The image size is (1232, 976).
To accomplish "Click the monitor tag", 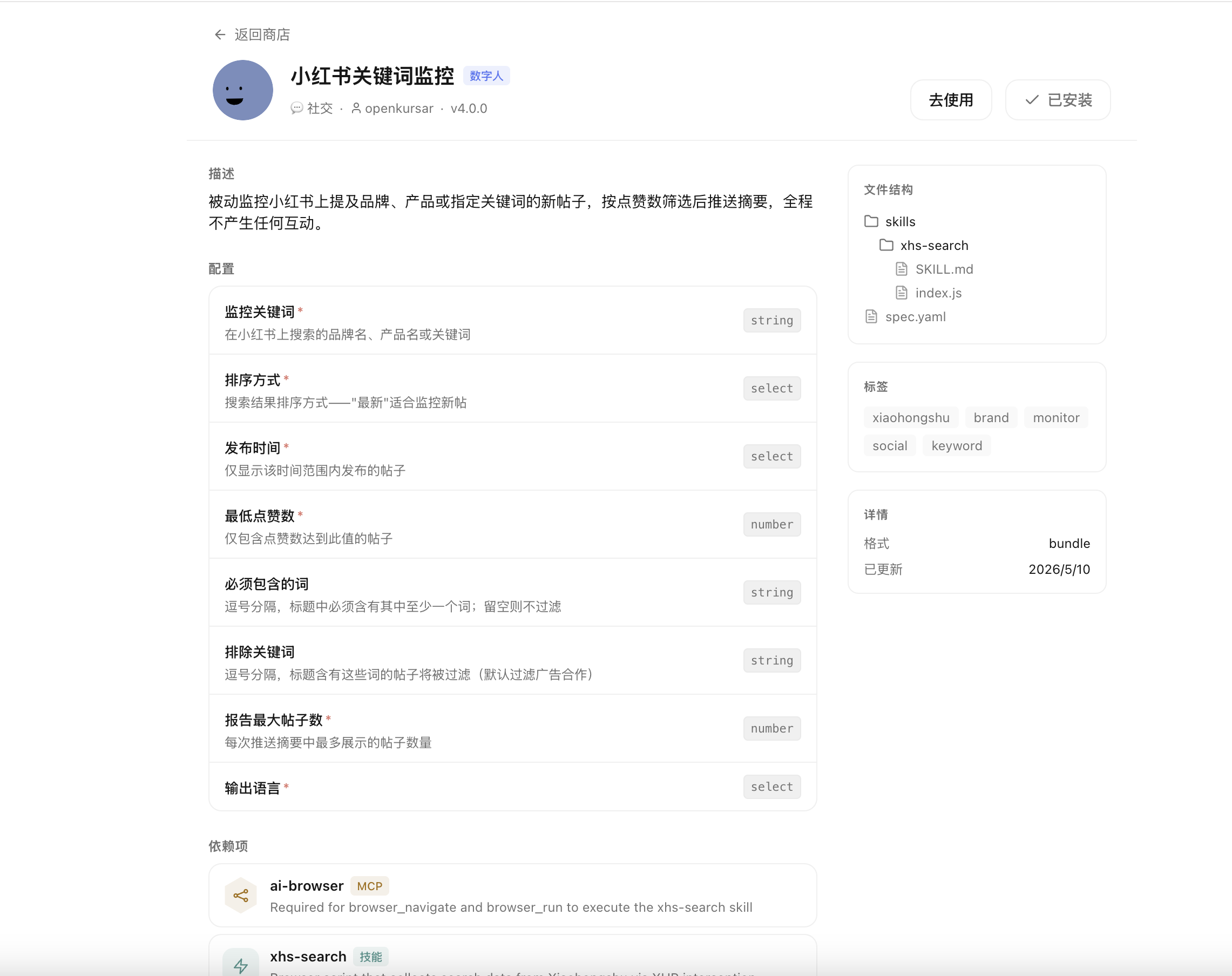I will 1056,418.
